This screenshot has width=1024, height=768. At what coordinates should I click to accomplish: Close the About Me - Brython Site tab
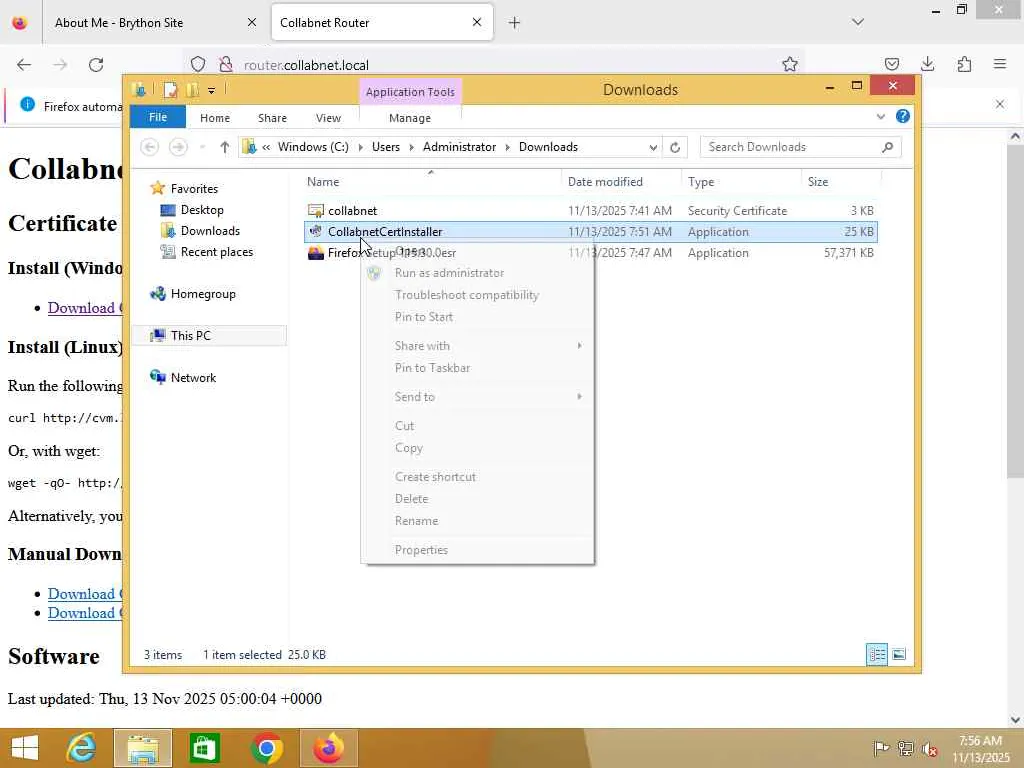click(252, 22)
